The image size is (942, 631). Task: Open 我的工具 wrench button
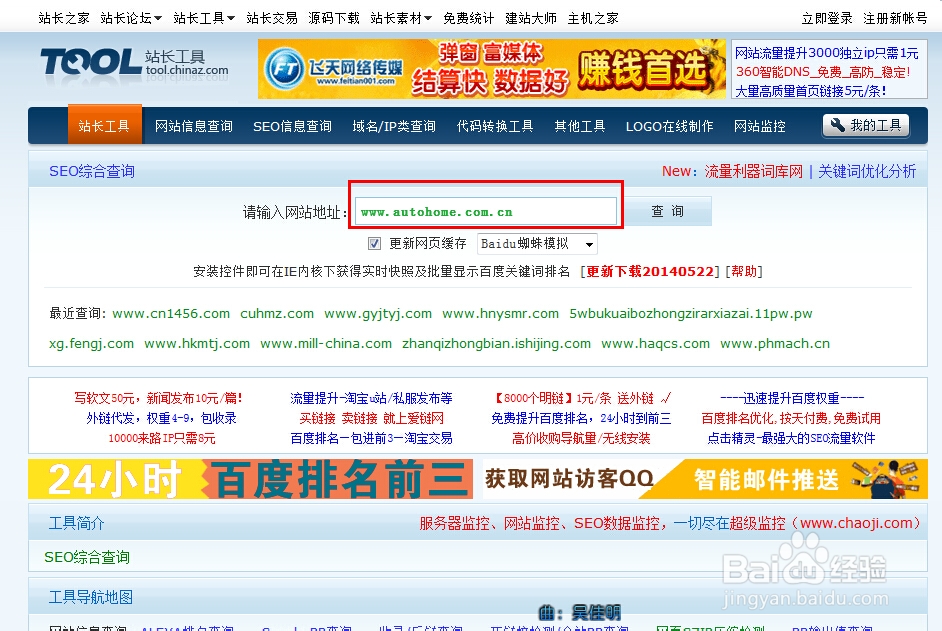[866, 126]
